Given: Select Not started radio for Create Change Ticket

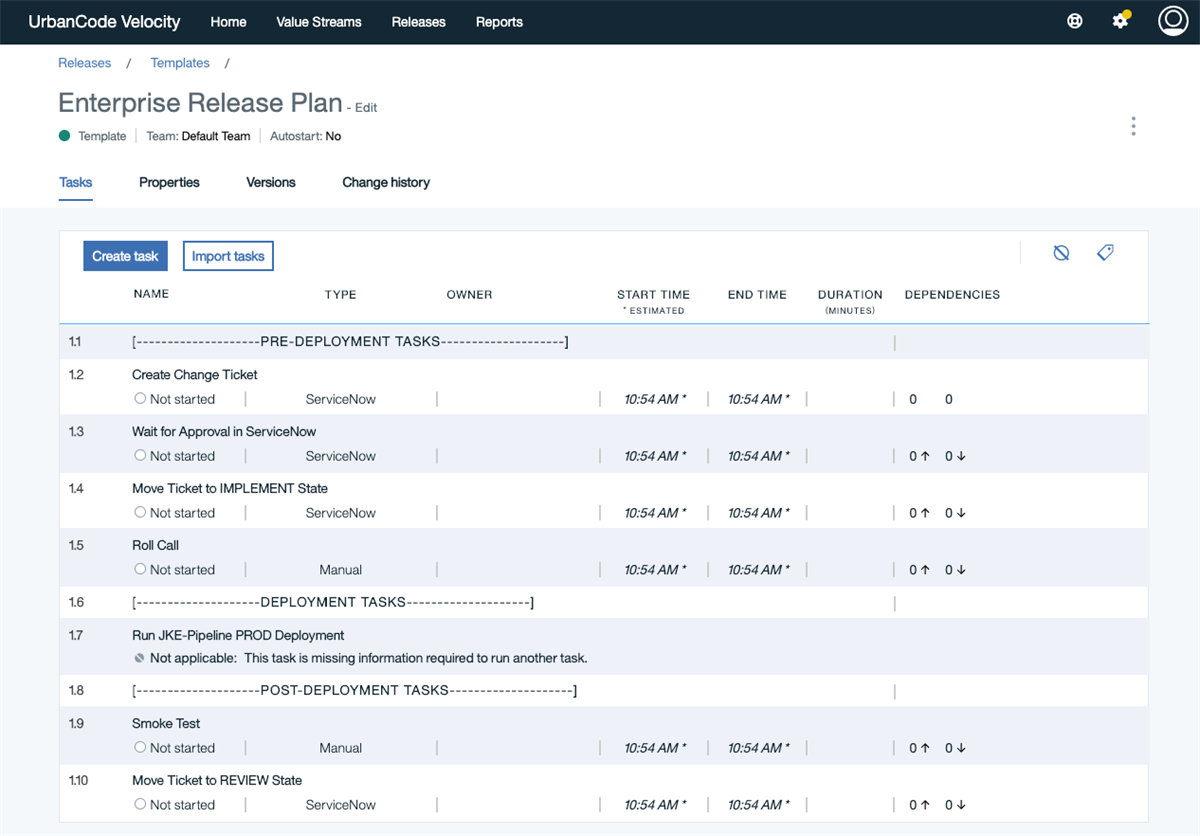Looking at the screenshot, I should (140, 398).
